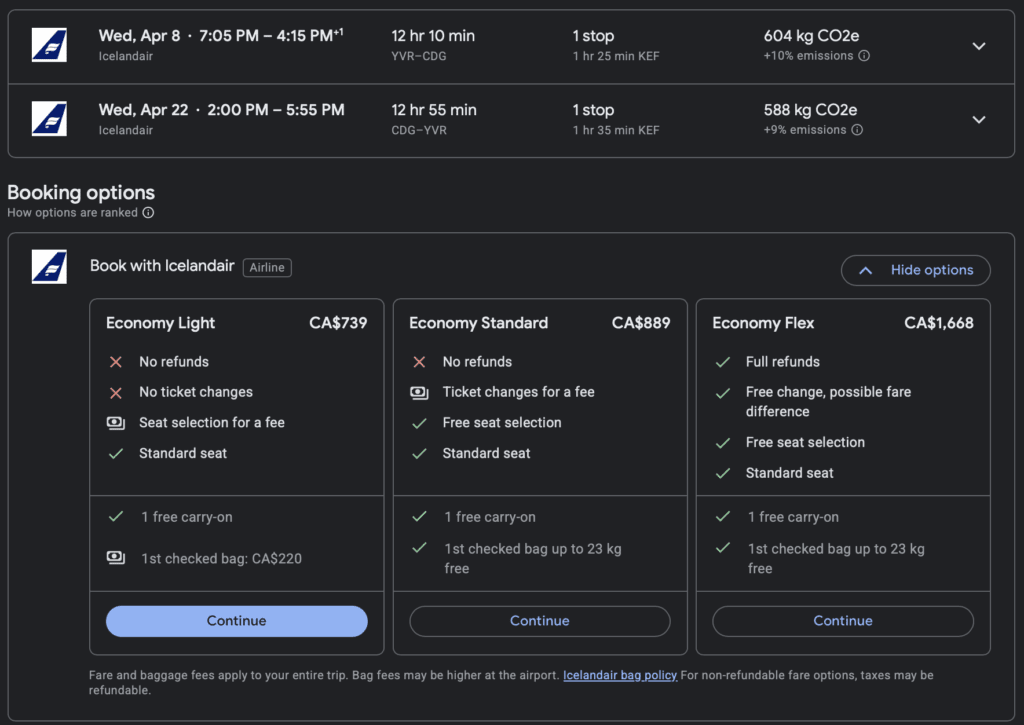Click fee icon next to Seat selection for a fee
Screen dimensions: 1024x725
[x=116, y=423]
